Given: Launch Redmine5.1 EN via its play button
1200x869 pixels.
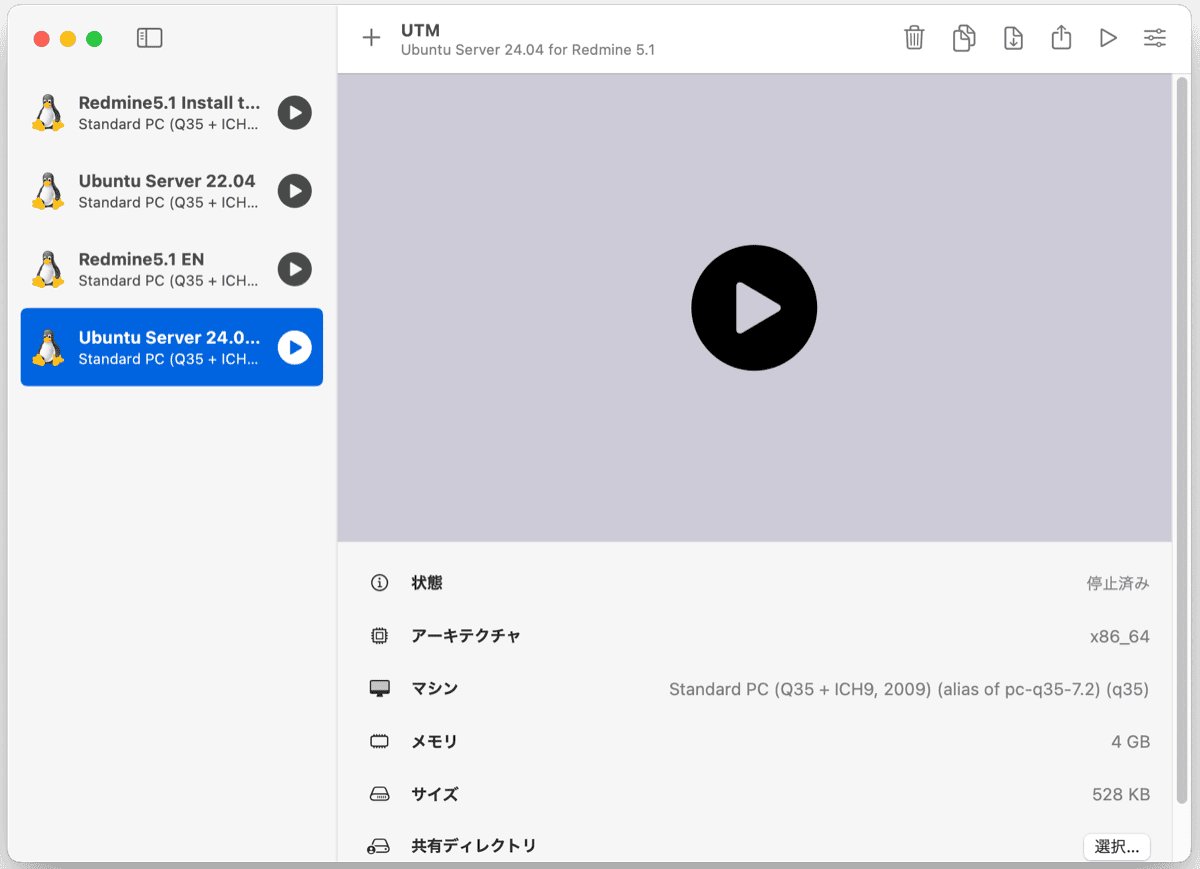Looking at the screenshot, I should (294, 269).
